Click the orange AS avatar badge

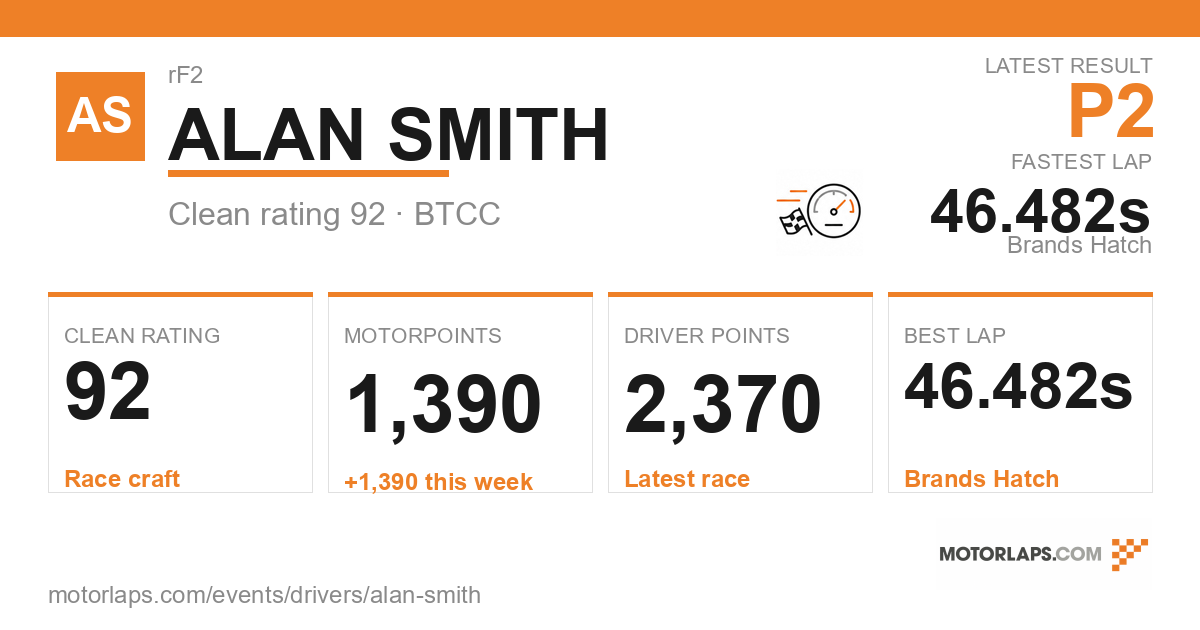coord(100,116)
